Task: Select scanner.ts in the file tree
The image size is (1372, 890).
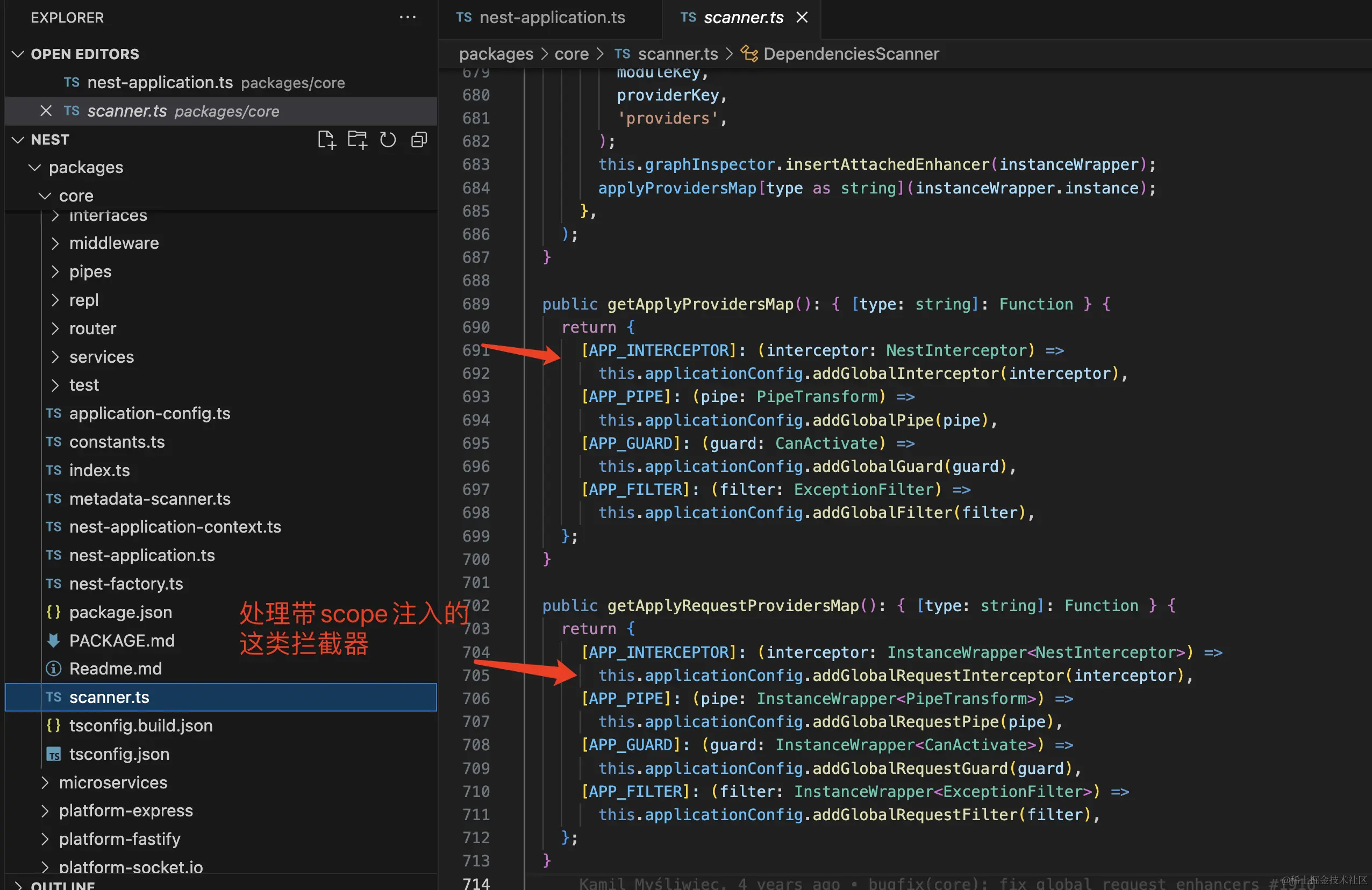Action: (220, 697)
